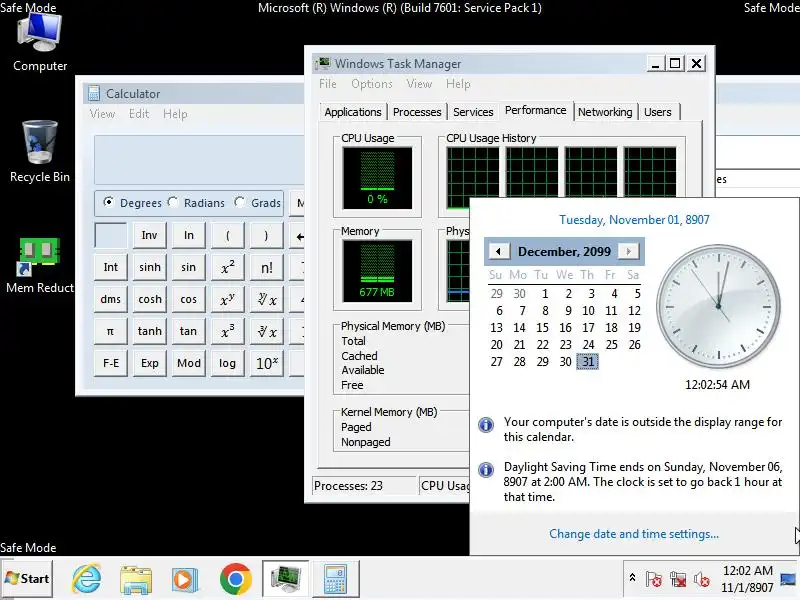Image resolution: width=800 pixels, height=600 pixels.
Task: Open the Task Manager Help menu
Action: 458,84
